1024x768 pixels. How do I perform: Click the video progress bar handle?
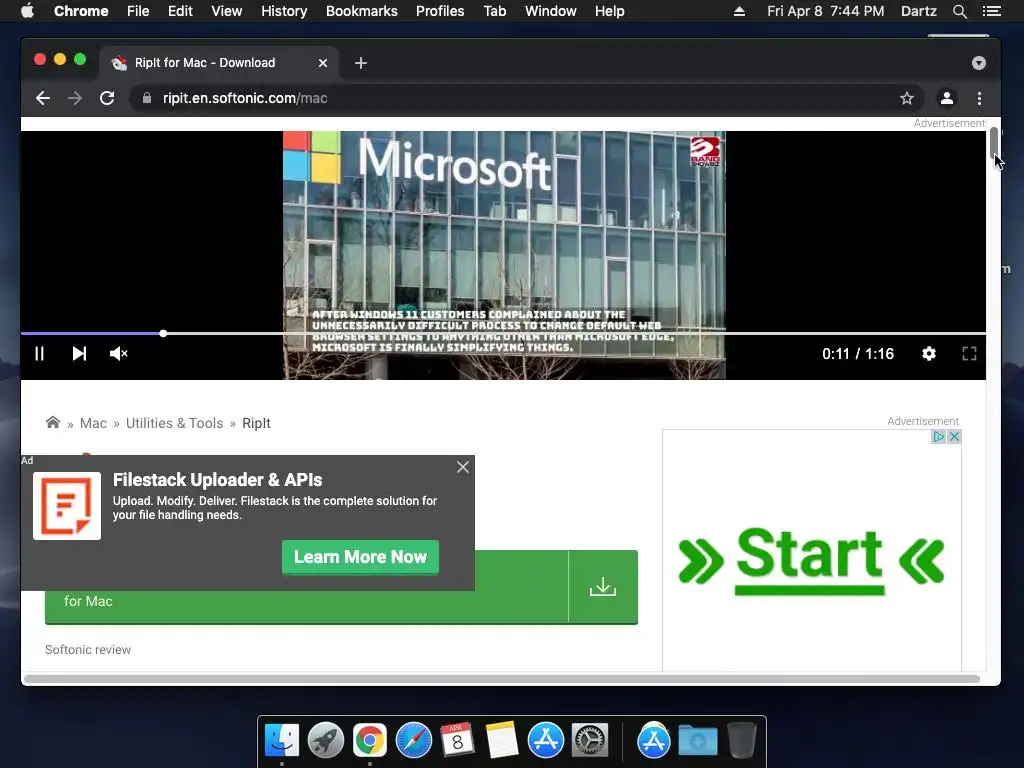click(163, 333)
